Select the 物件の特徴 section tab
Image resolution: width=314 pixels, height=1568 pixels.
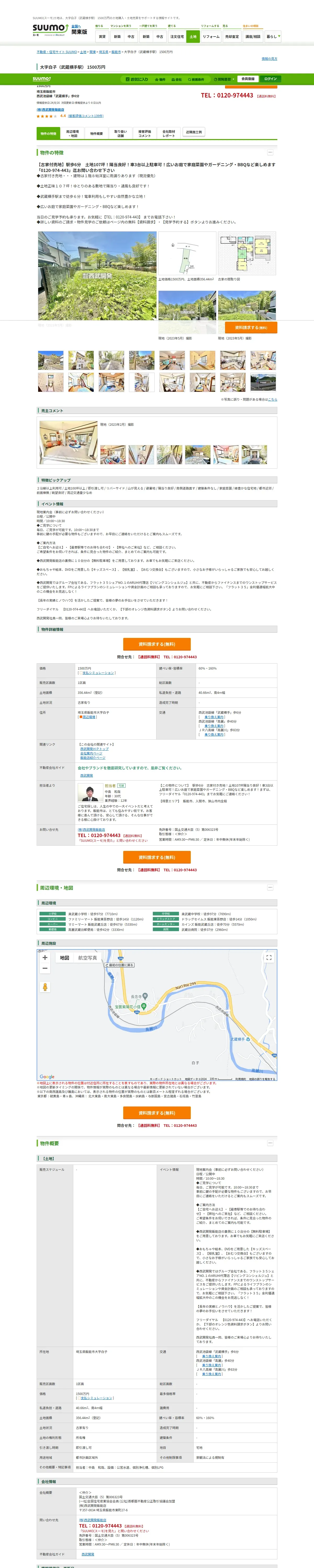coord(48,133)
